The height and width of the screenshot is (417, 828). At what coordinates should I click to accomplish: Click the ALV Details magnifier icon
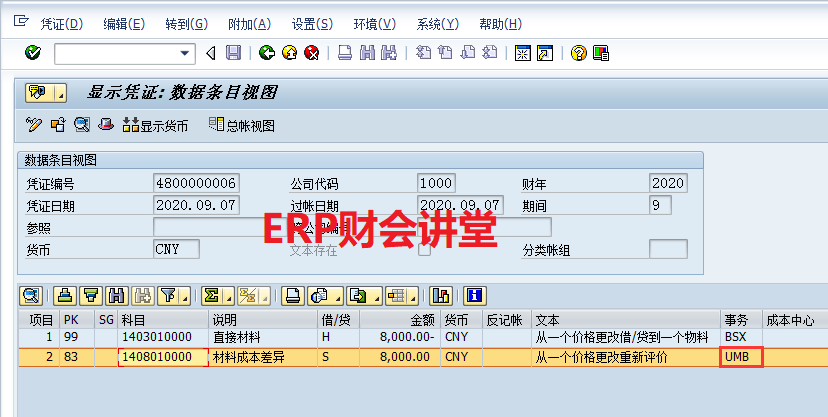click(x=30, y=295)
